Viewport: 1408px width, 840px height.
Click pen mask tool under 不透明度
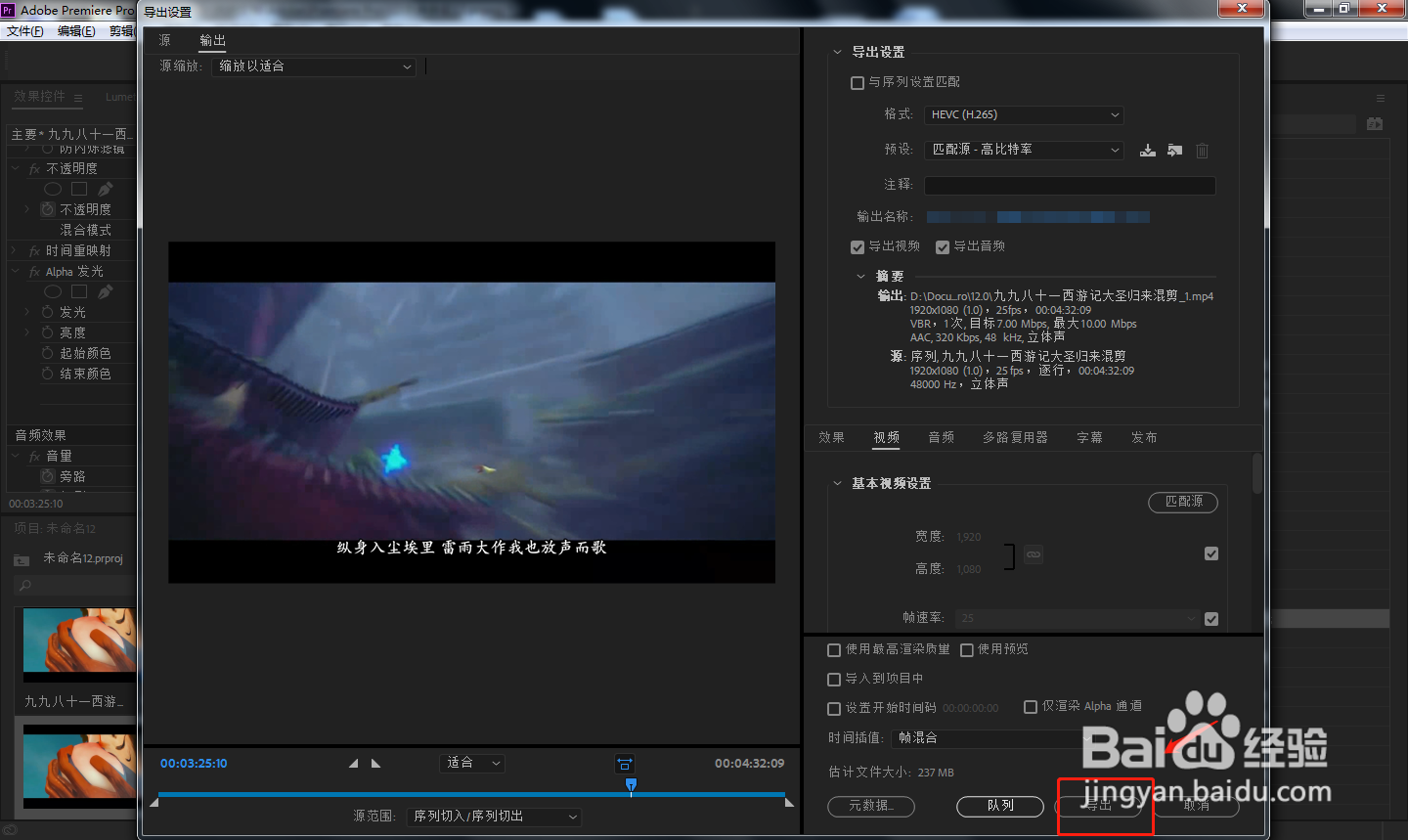tap(105, 189)
